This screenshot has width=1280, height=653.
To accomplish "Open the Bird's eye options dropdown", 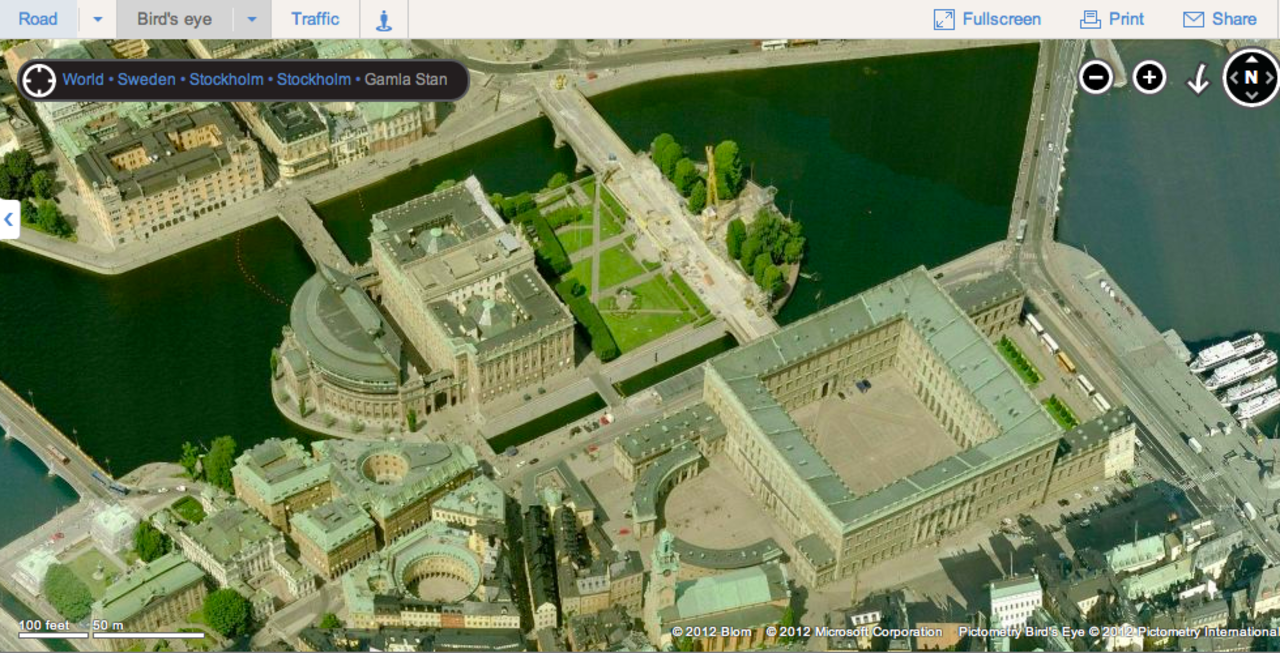I will 251,19.
